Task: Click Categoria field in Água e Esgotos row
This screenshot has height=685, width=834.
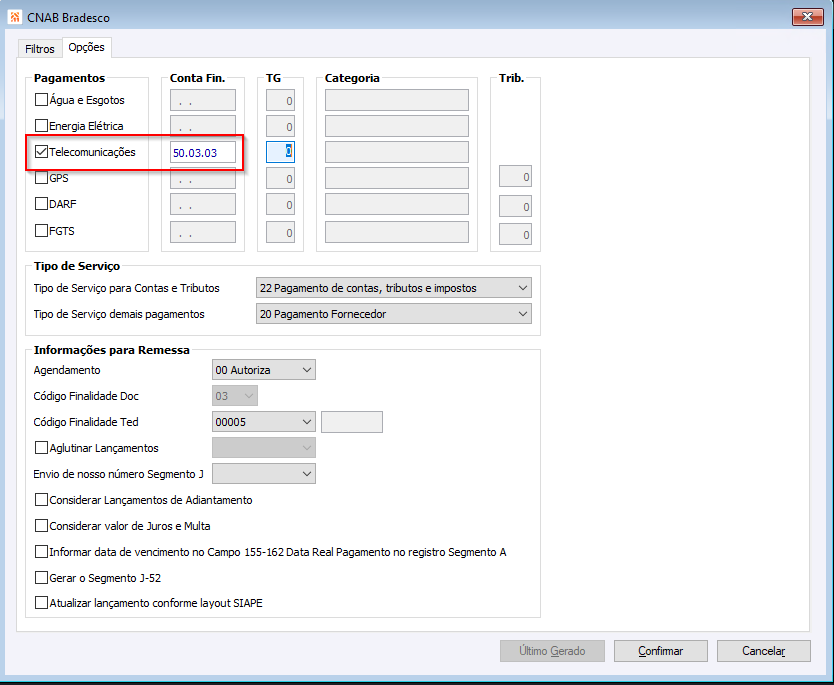Action: point(397,100)
